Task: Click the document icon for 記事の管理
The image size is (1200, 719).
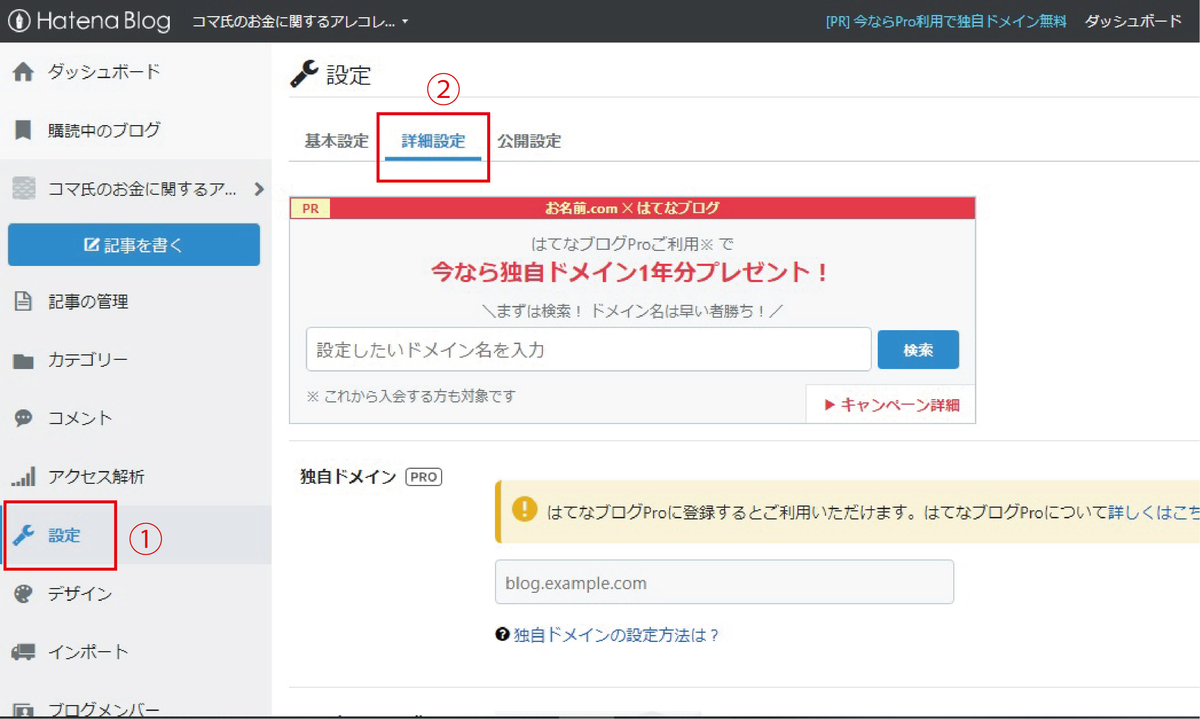Action: tap(23, 302)
